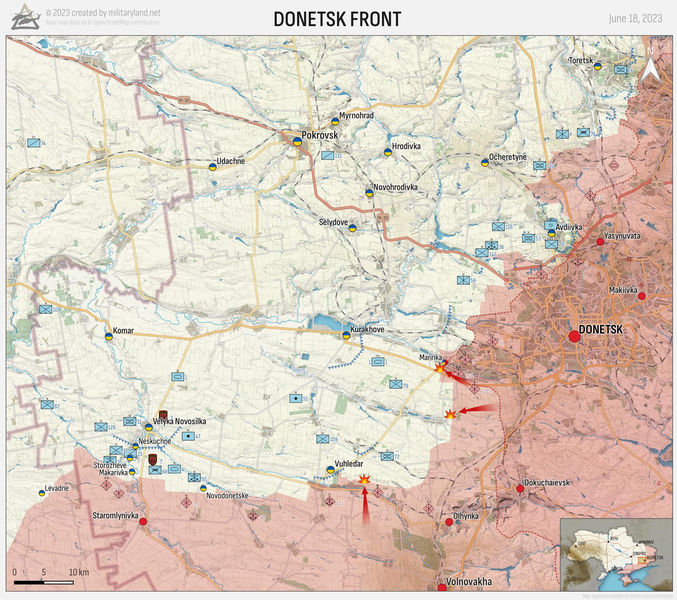
Task: Select the Vuhledar city marker
Action: [x=331, y=471]
